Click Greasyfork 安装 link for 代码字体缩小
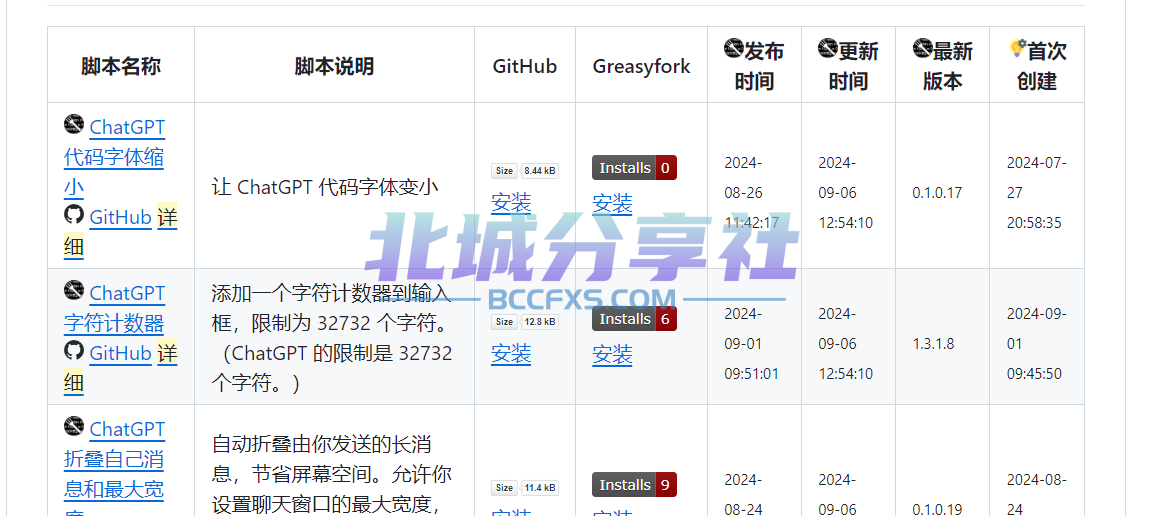This screenshot has width=1167, height=516. (x=613, y=203)
